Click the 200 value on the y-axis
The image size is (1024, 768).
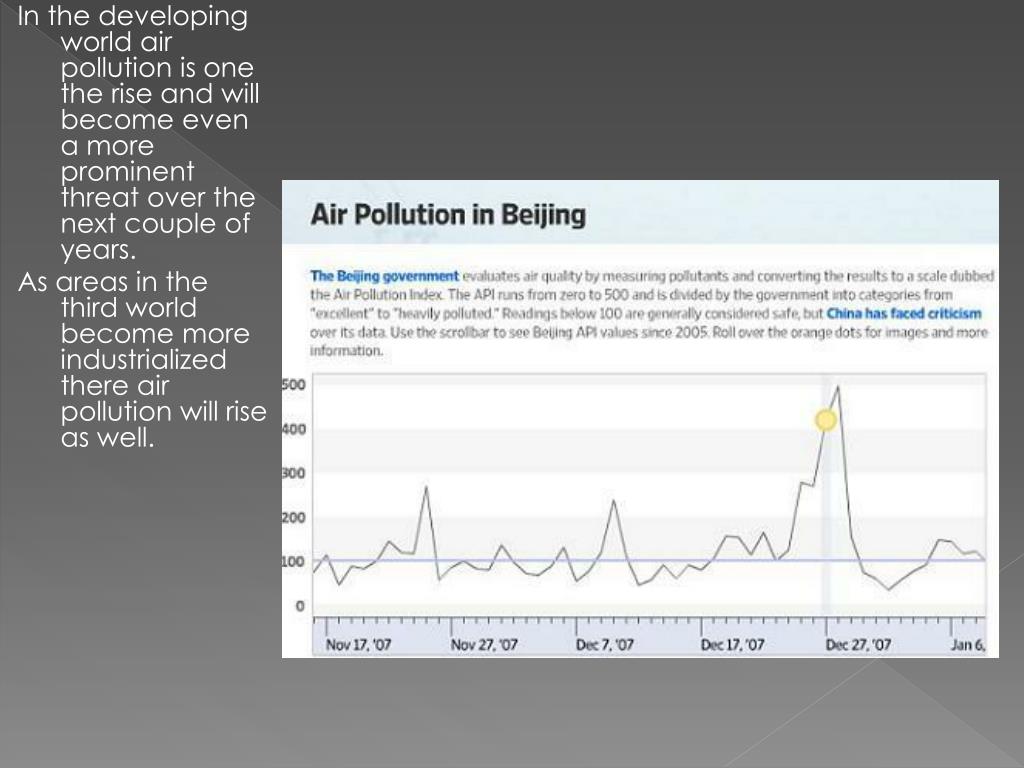[293, 517]
